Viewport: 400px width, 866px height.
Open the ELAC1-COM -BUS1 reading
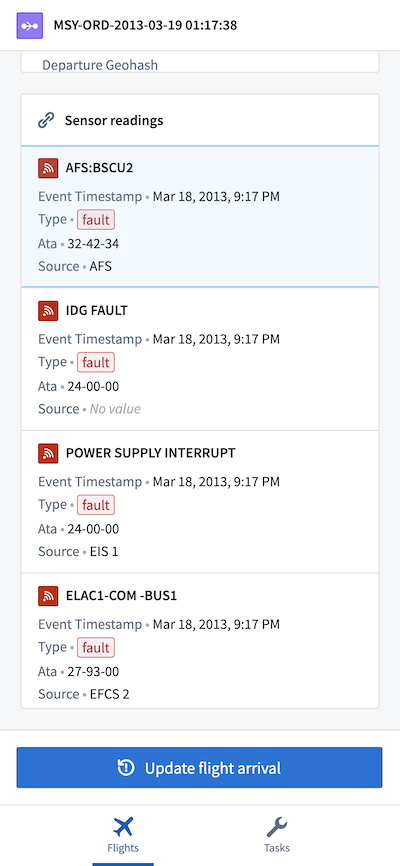tap(200, 641)
